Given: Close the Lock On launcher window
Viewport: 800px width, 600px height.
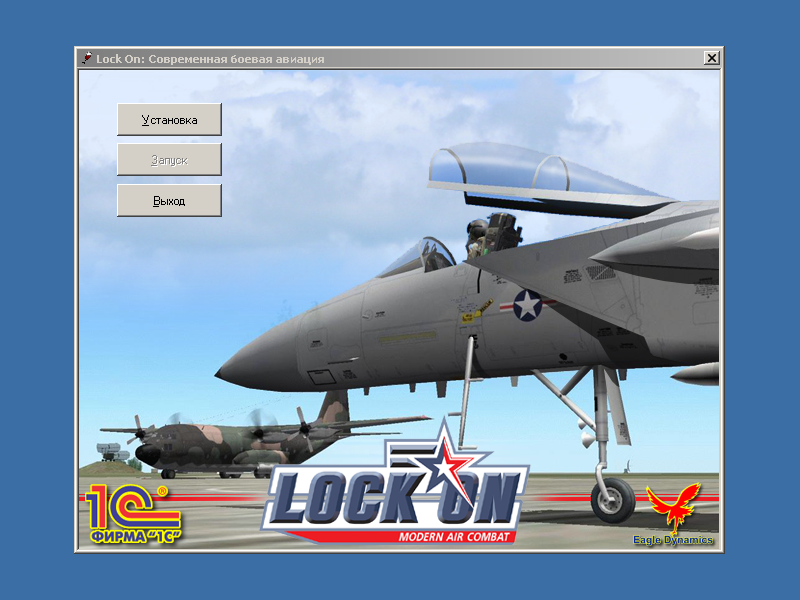Looking at the screenshot, I should [x=711, y=58].
